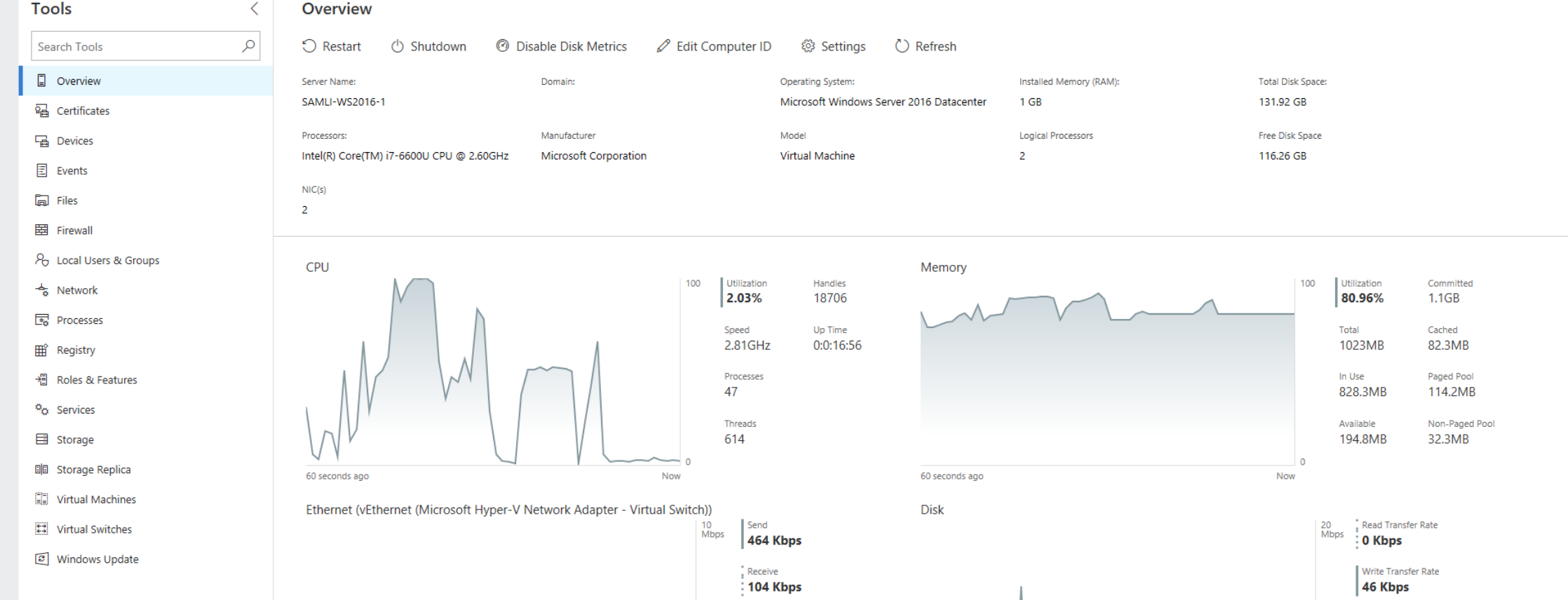Go to Windows Update label in list
The image size is (1568, 600).
pos(97,559)
